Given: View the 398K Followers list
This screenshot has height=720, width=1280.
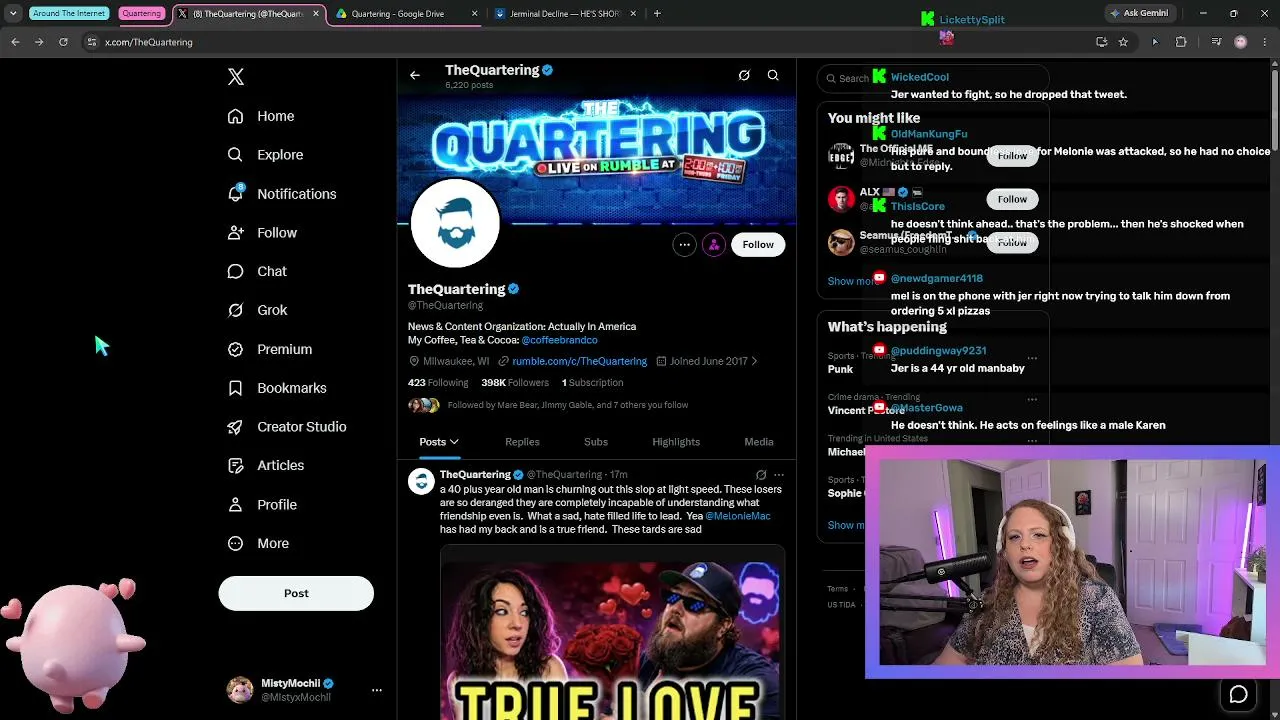Looking at the screenshot, I should [515, 383].
